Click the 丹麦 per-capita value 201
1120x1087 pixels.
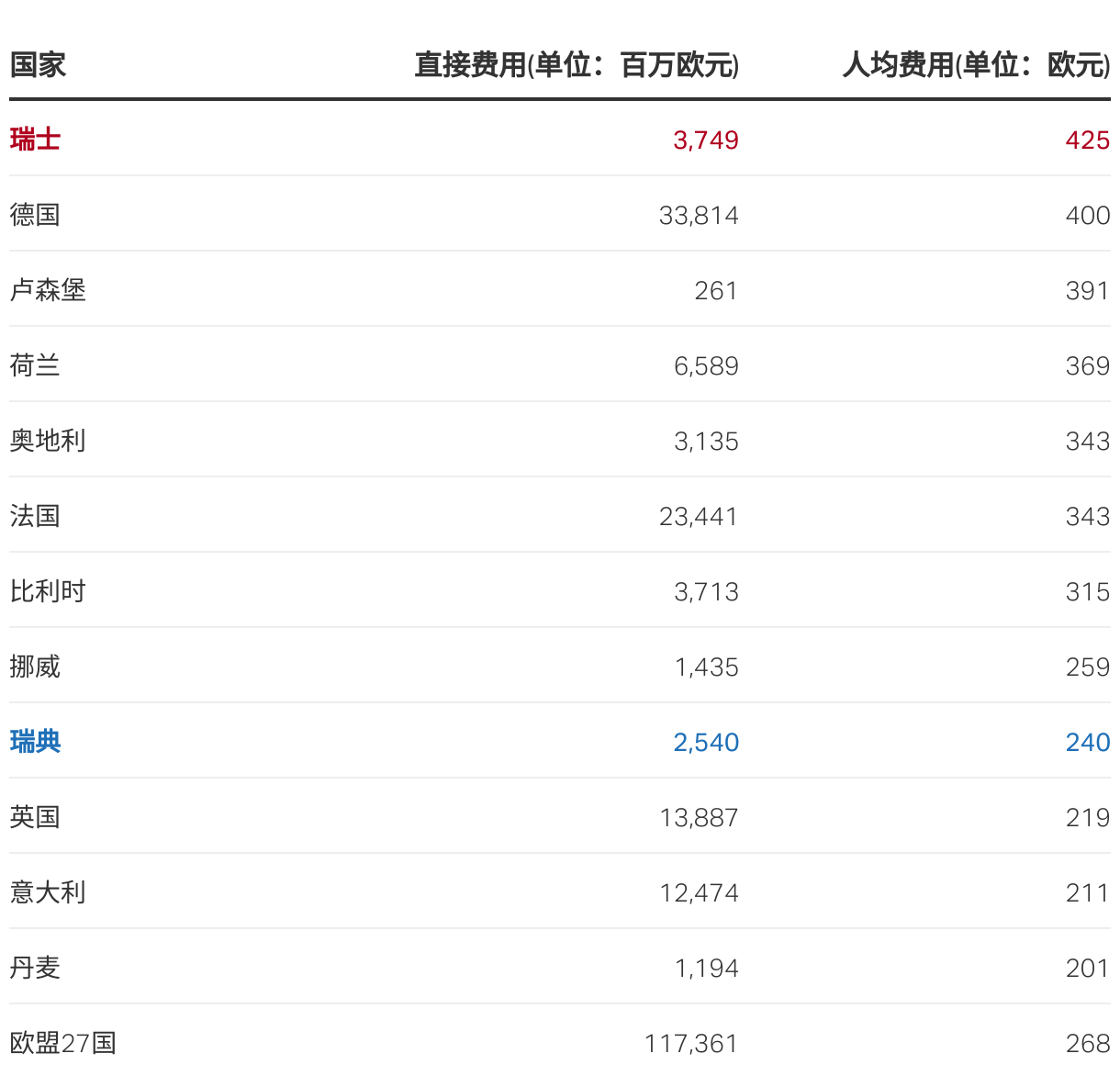(x=1087, y=968)
